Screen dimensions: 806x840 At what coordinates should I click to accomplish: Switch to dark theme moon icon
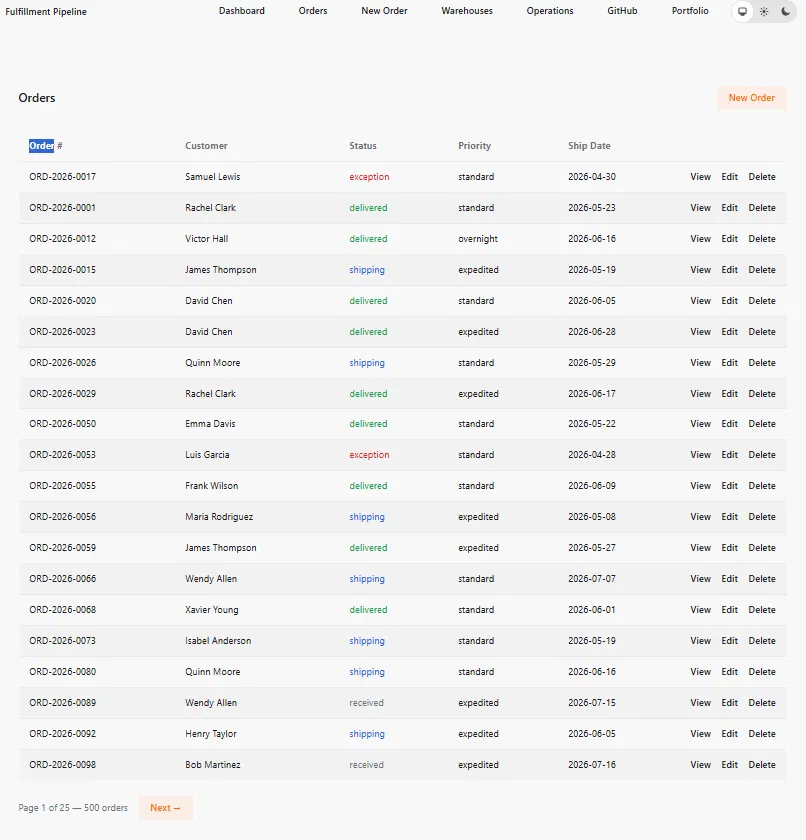(x=785, y=11)
